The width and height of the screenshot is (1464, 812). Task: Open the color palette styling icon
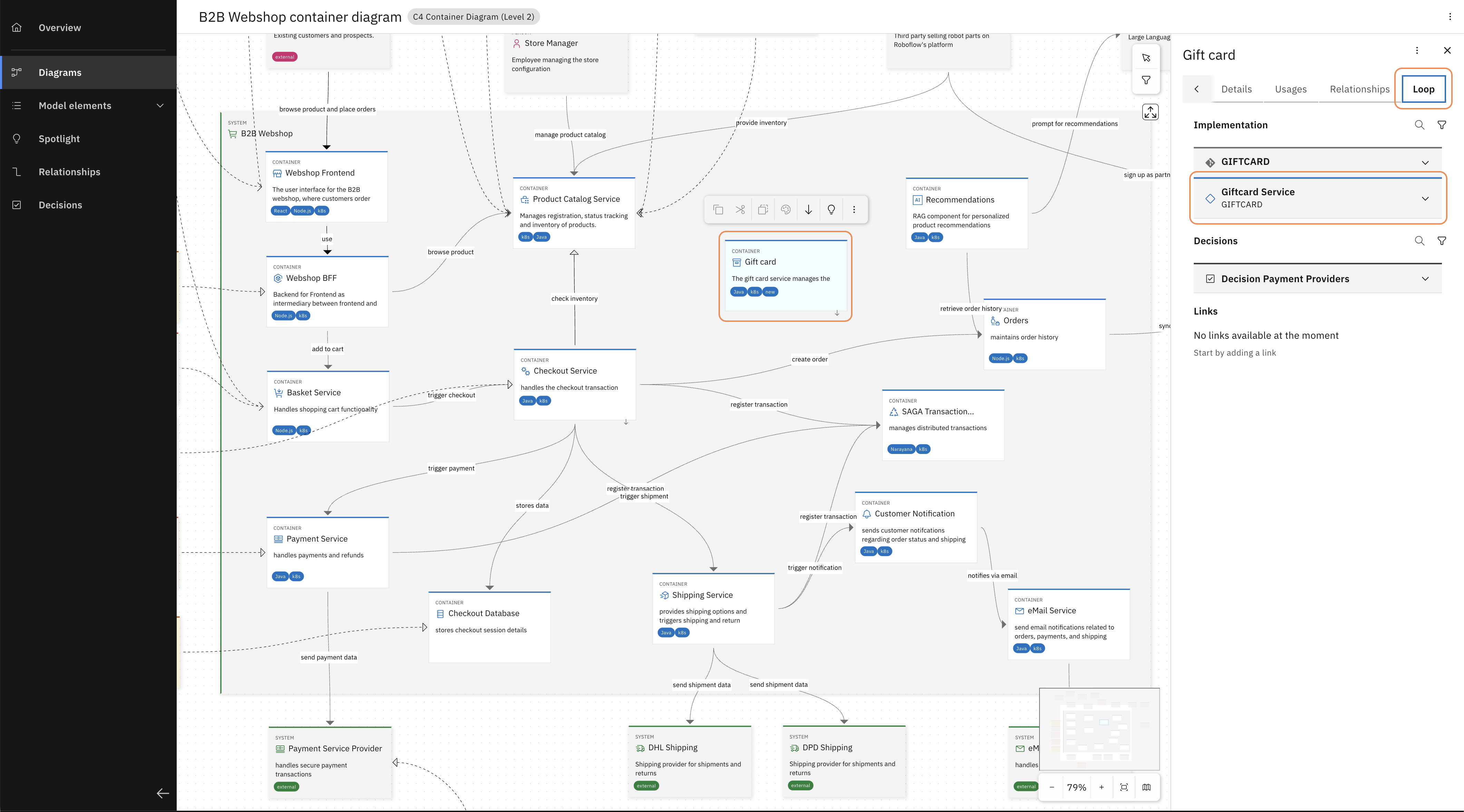785,210
